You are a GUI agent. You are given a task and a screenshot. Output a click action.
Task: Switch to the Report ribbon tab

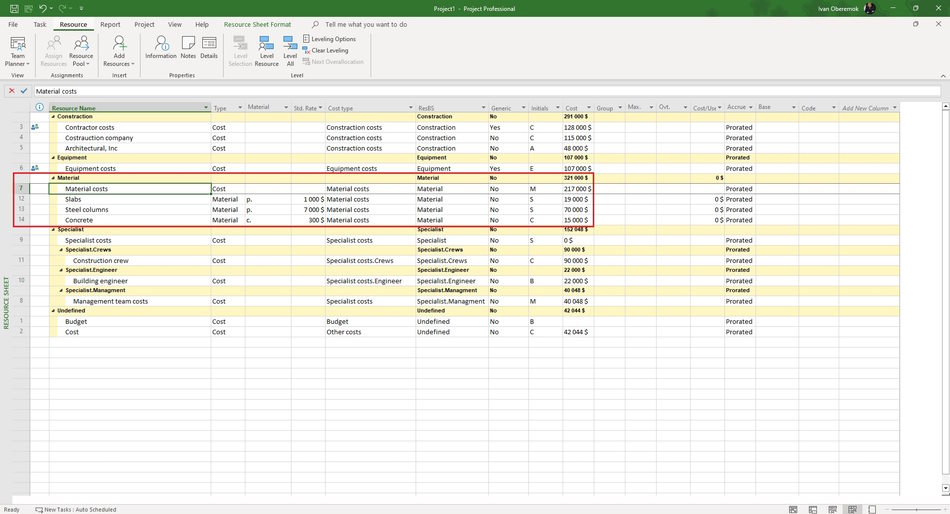point(110,24)
